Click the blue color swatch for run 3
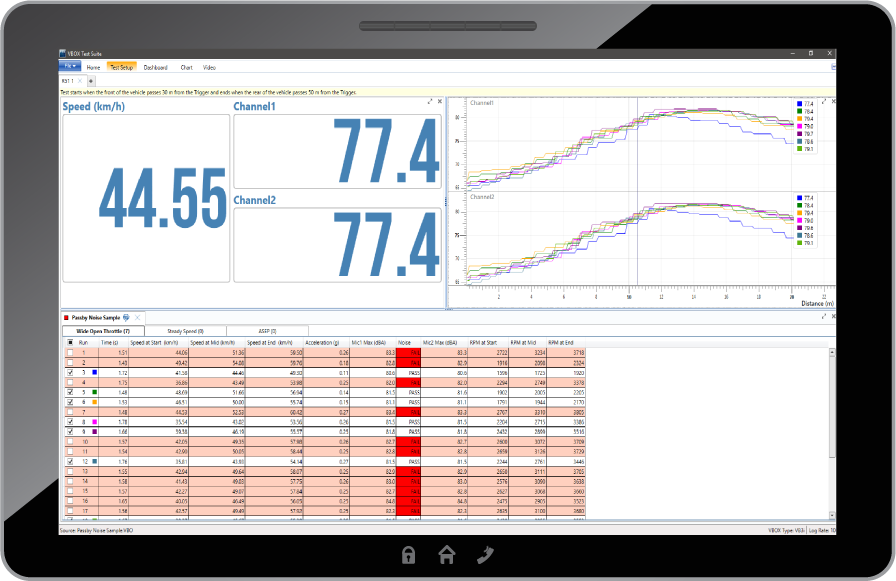896x581 pixels. 94,371
